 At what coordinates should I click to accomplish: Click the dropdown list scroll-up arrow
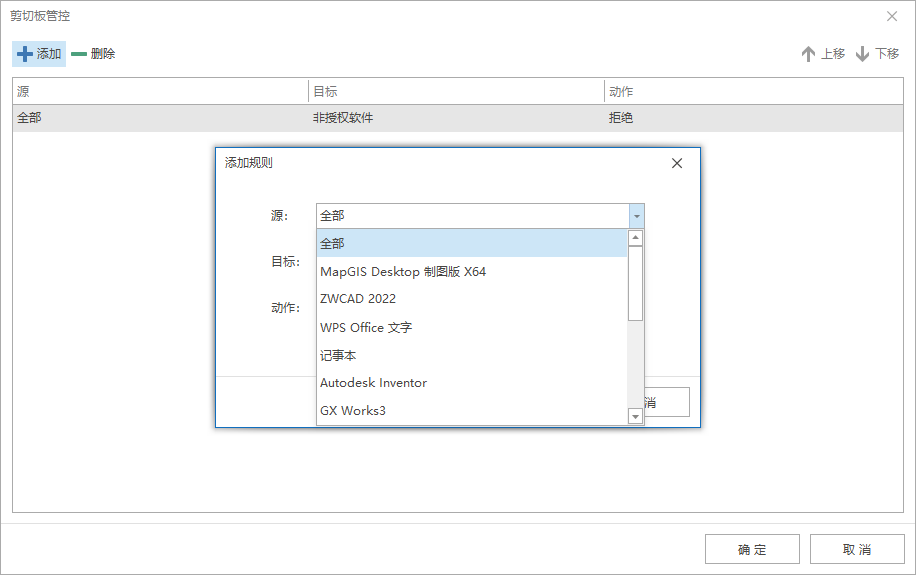(x=636, y=237)
